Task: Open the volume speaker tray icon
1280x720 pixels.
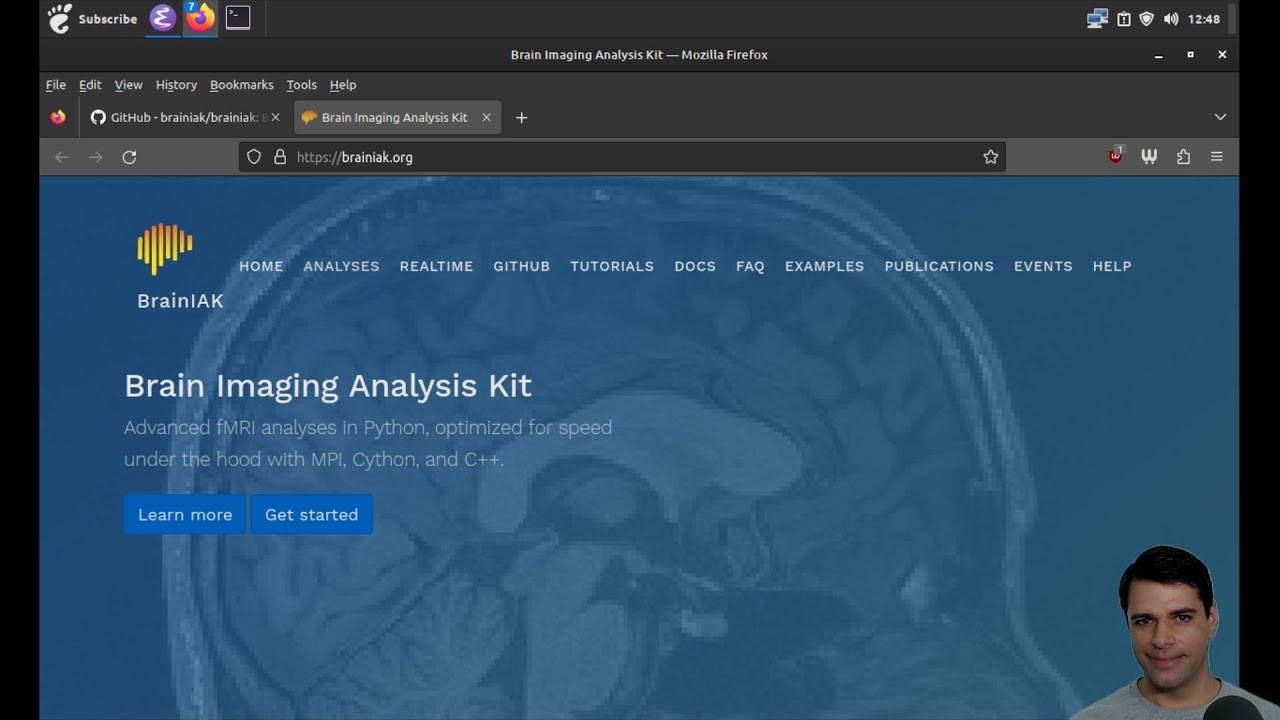Action: pos(1171,19)
